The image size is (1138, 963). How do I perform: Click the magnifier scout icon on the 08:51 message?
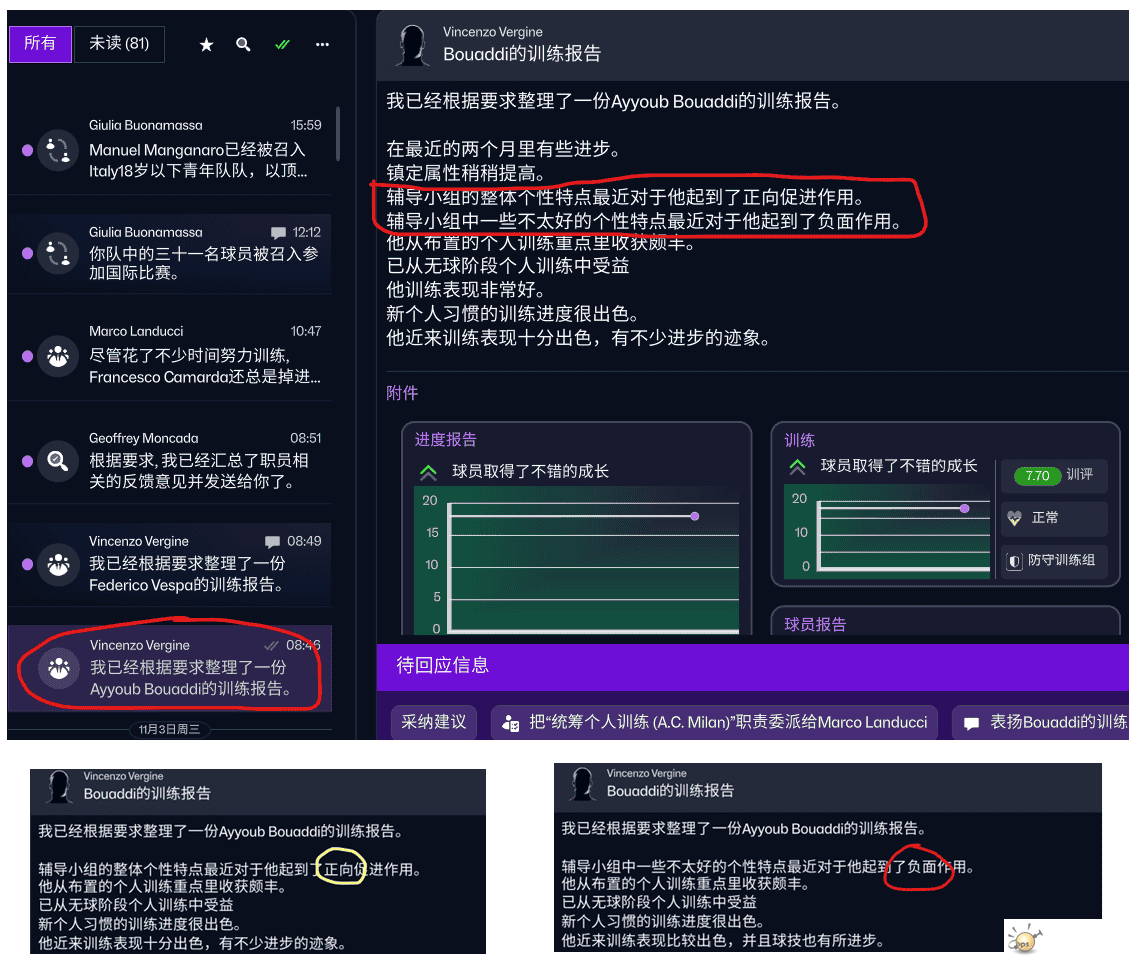tap(58, 460)
